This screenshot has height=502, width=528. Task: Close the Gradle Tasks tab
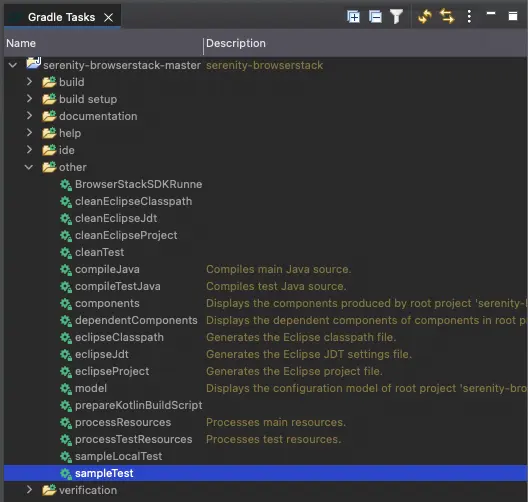pos(108,17)
